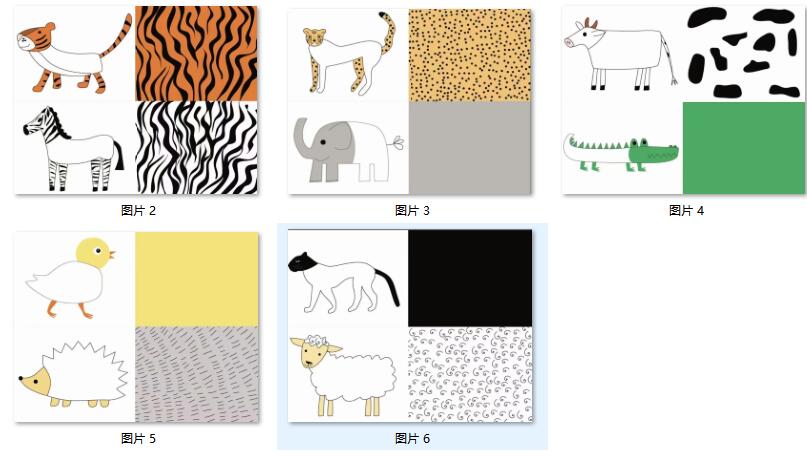807x456 pixels.
Task: Click the highlighted 图片 6 thumbnail
Action: pyautogui.click(x=410, y=326)
